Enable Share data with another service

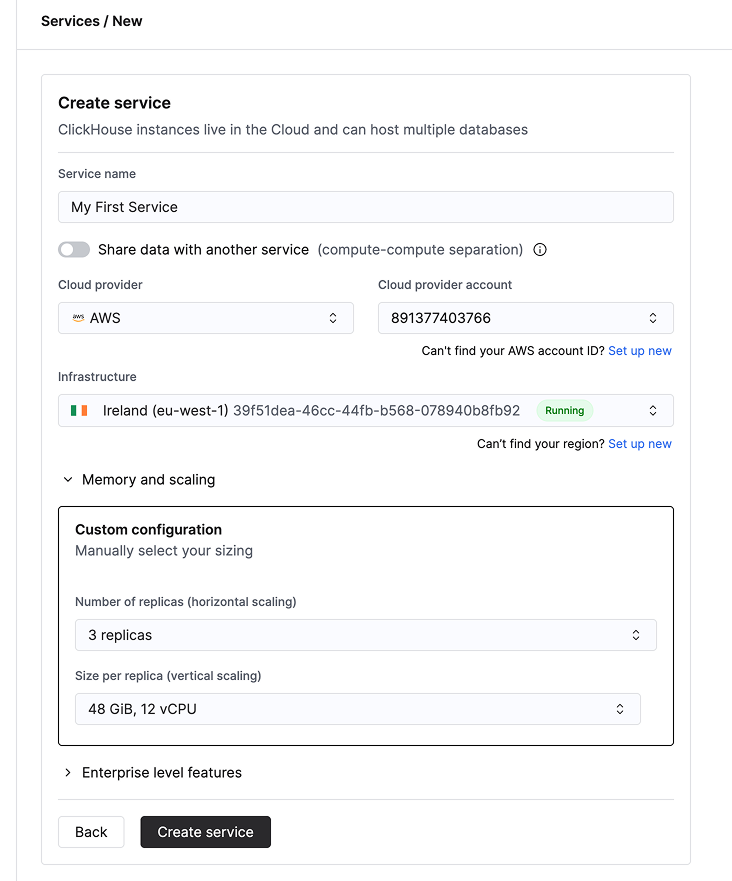tap(74, 249)
